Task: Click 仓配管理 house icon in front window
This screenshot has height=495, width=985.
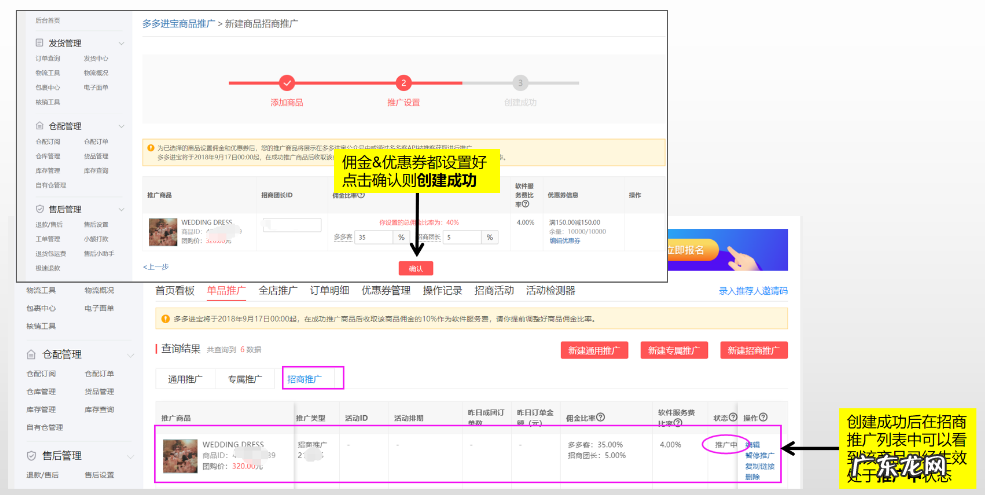Action: (40, 126)
